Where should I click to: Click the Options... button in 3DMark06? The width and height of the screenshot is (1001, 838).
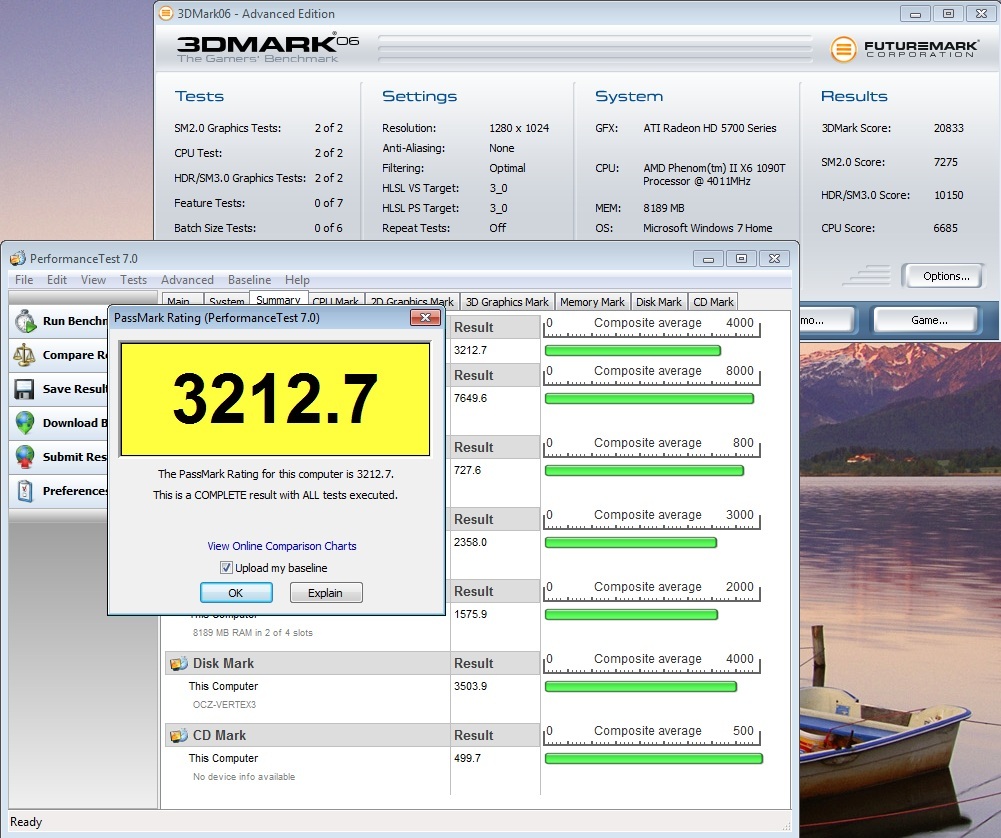tap(945, 276)
